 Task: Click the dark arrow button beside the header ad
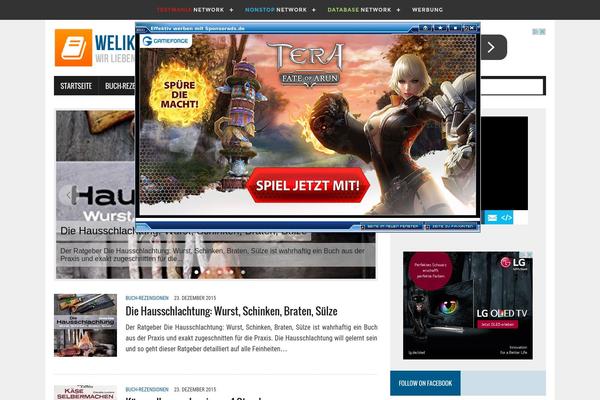pyautogui.click(x=493, y=47)
